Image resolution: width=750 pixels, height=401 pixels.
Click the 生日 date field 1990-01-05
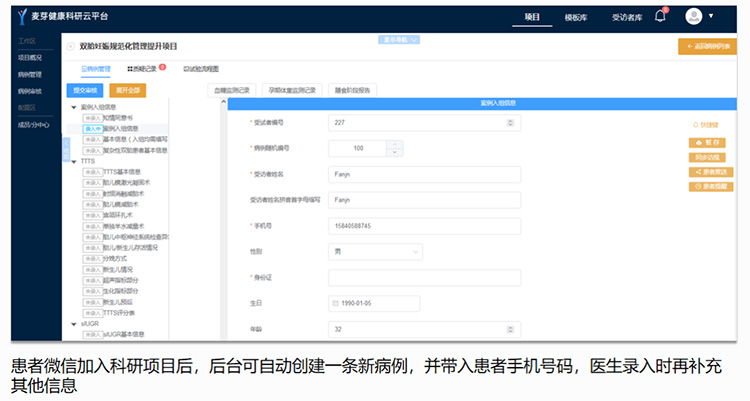coord(374,303)
